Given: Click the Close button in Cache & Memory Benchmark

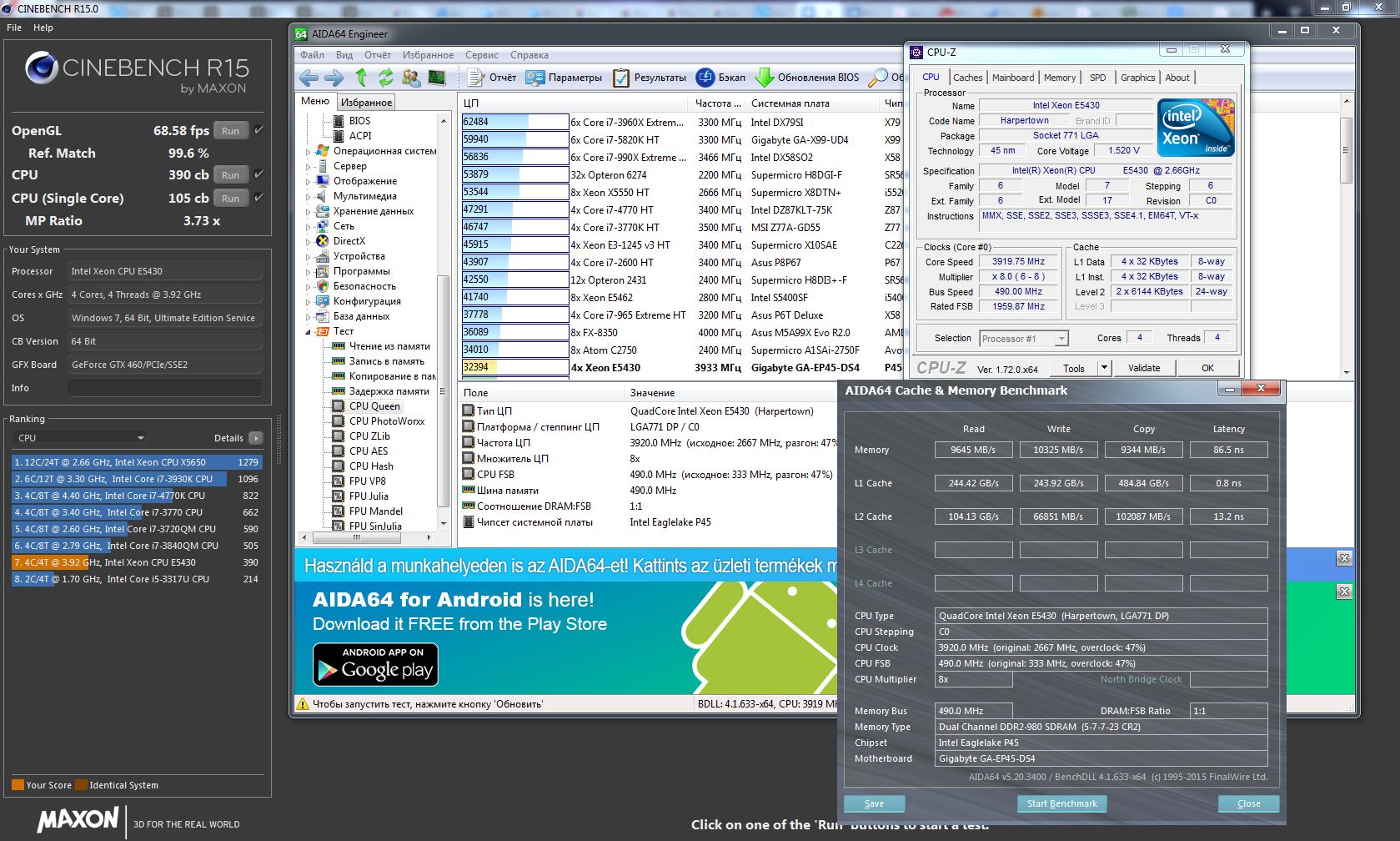Looking at the screenshot, I should click(x=1248, y=803).
